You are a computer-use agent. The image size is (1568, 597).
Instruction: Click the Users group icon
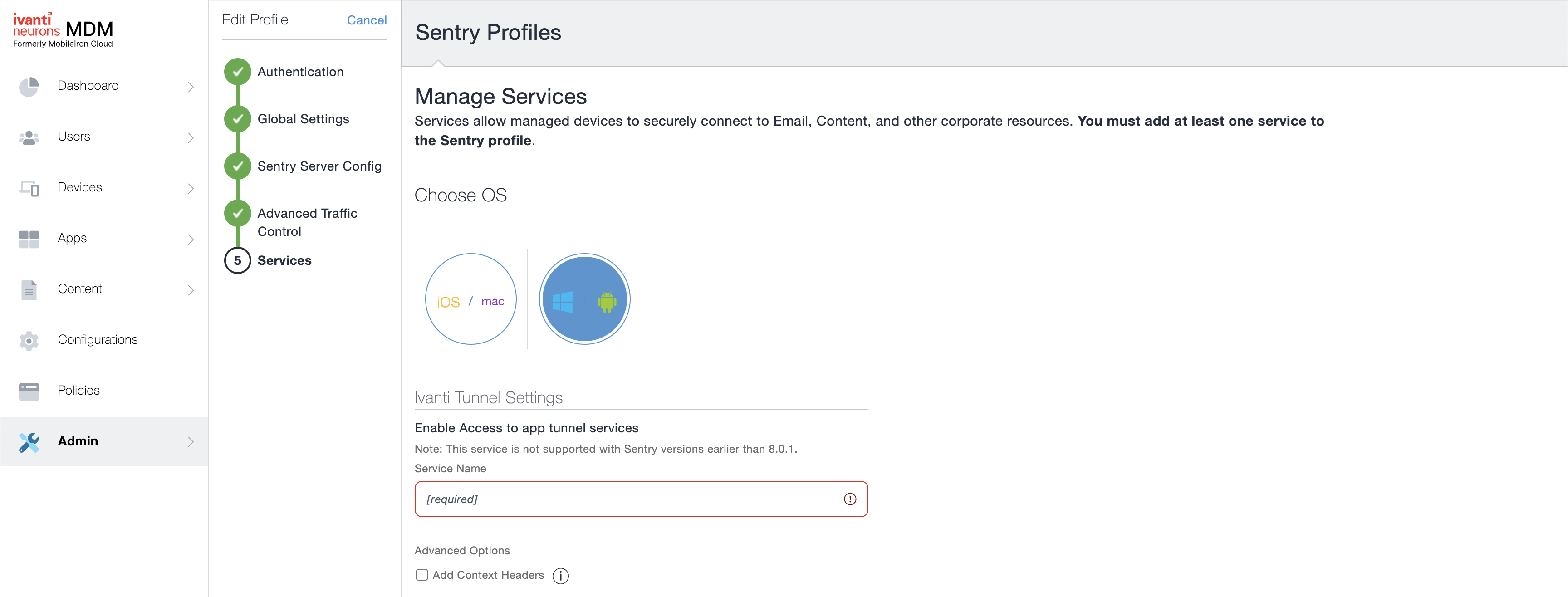coord(29,137)
